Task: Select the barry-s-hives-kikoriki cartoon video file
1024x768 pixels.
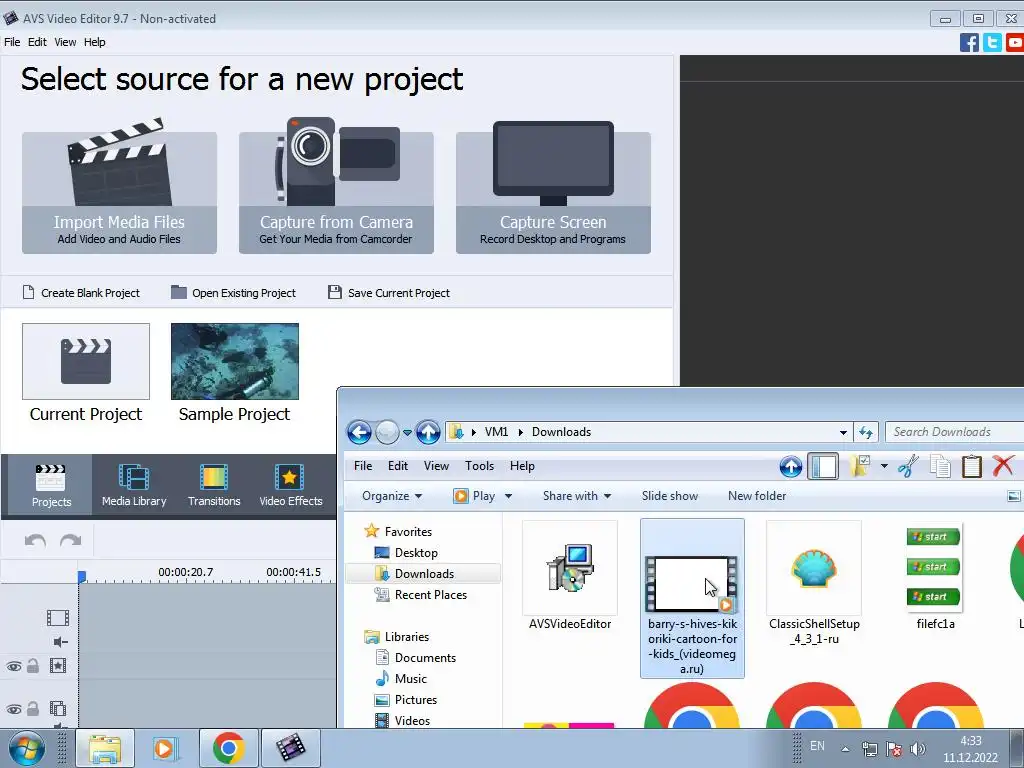Action: pyautogui.click(x=692, y=598)
